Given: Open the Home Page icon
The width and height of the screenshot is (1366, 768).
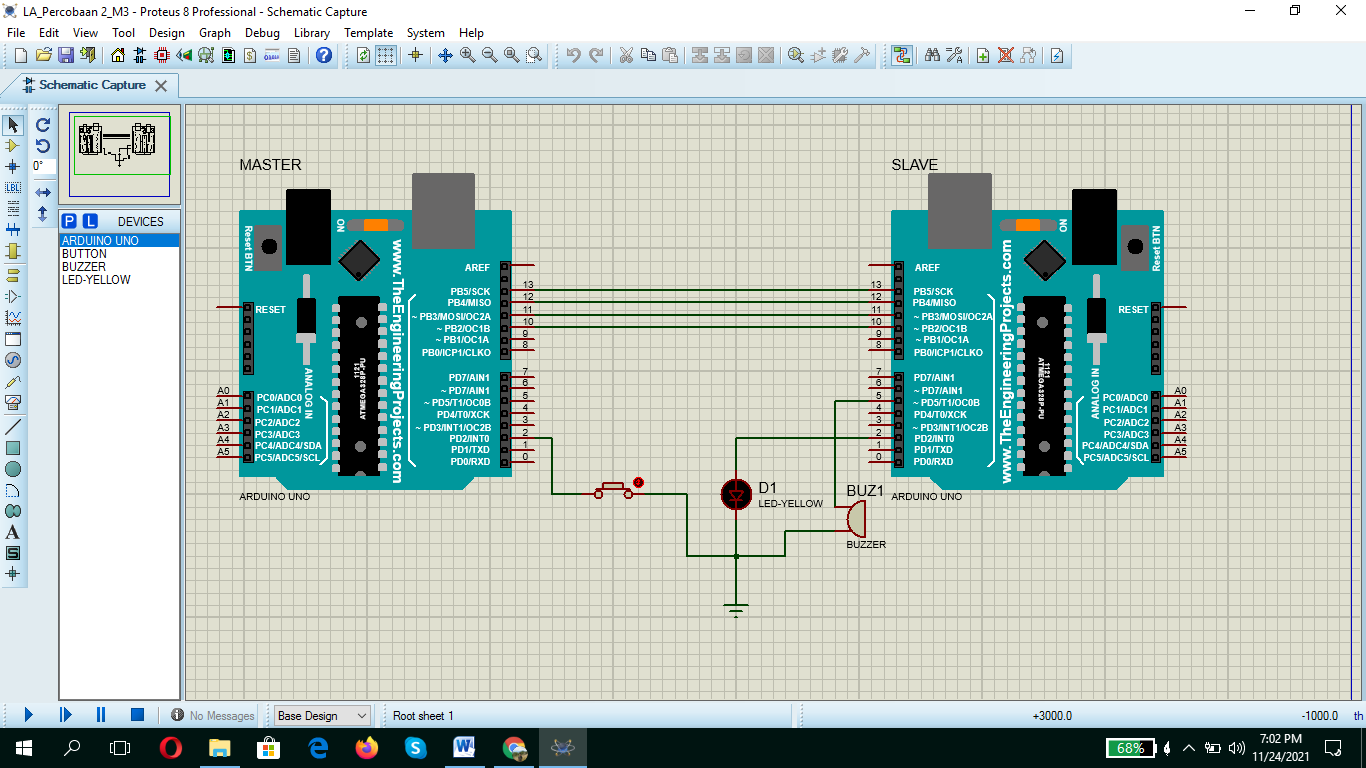Looking at the screenshot, I should coord(119,55).
